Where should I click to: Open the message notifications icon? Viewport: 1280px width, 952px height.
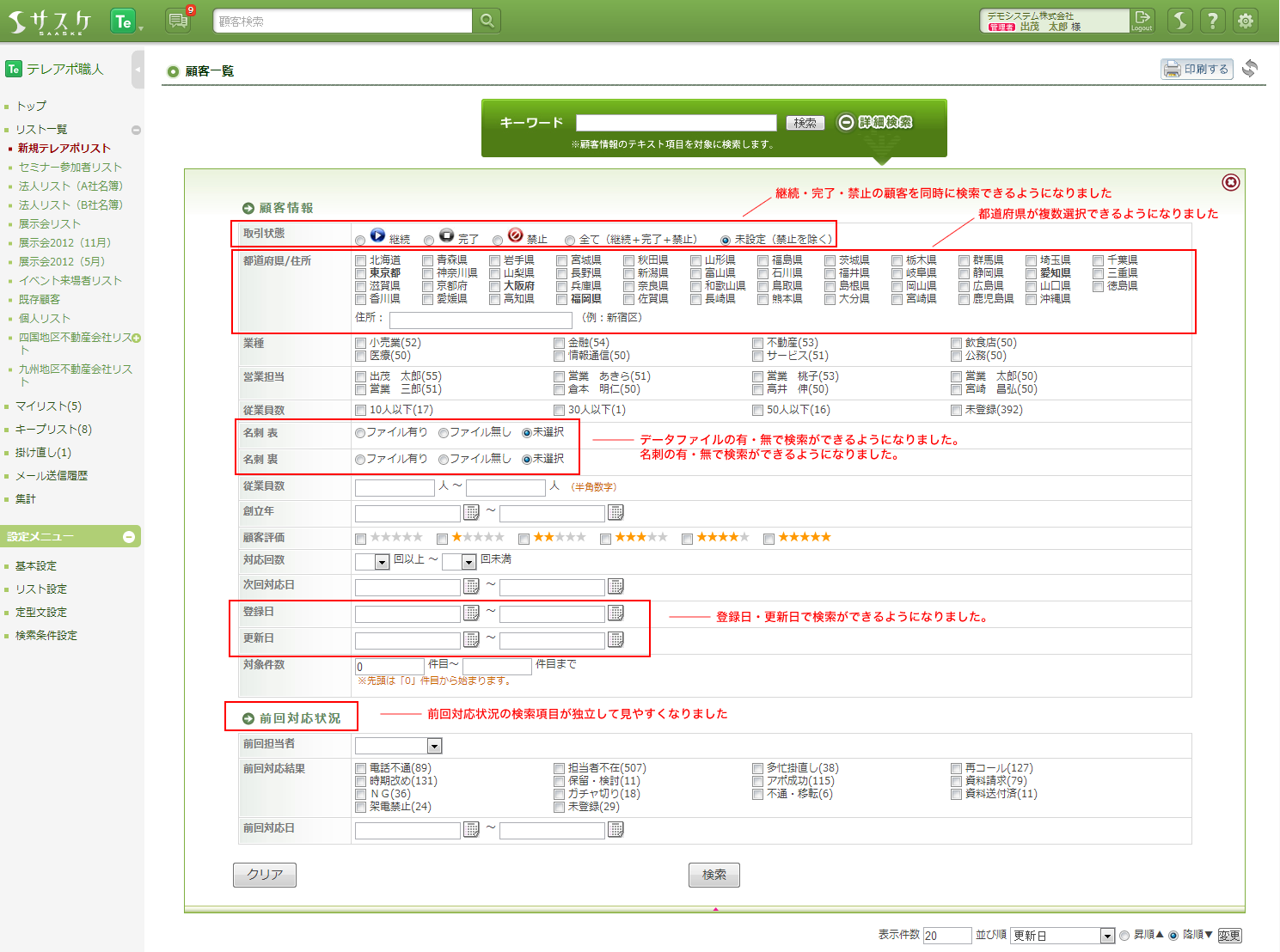[178, 21]
